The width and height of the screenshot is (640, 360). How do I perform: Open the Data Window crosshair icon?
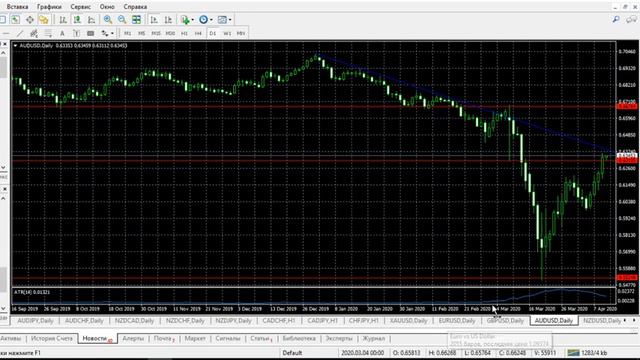pos(30,20)
